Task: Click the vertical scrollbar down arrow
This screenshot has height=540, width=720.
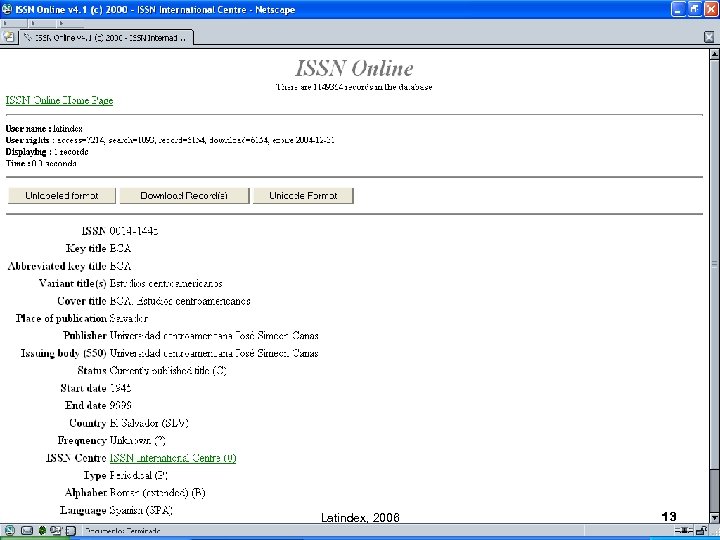Action: 714,517
